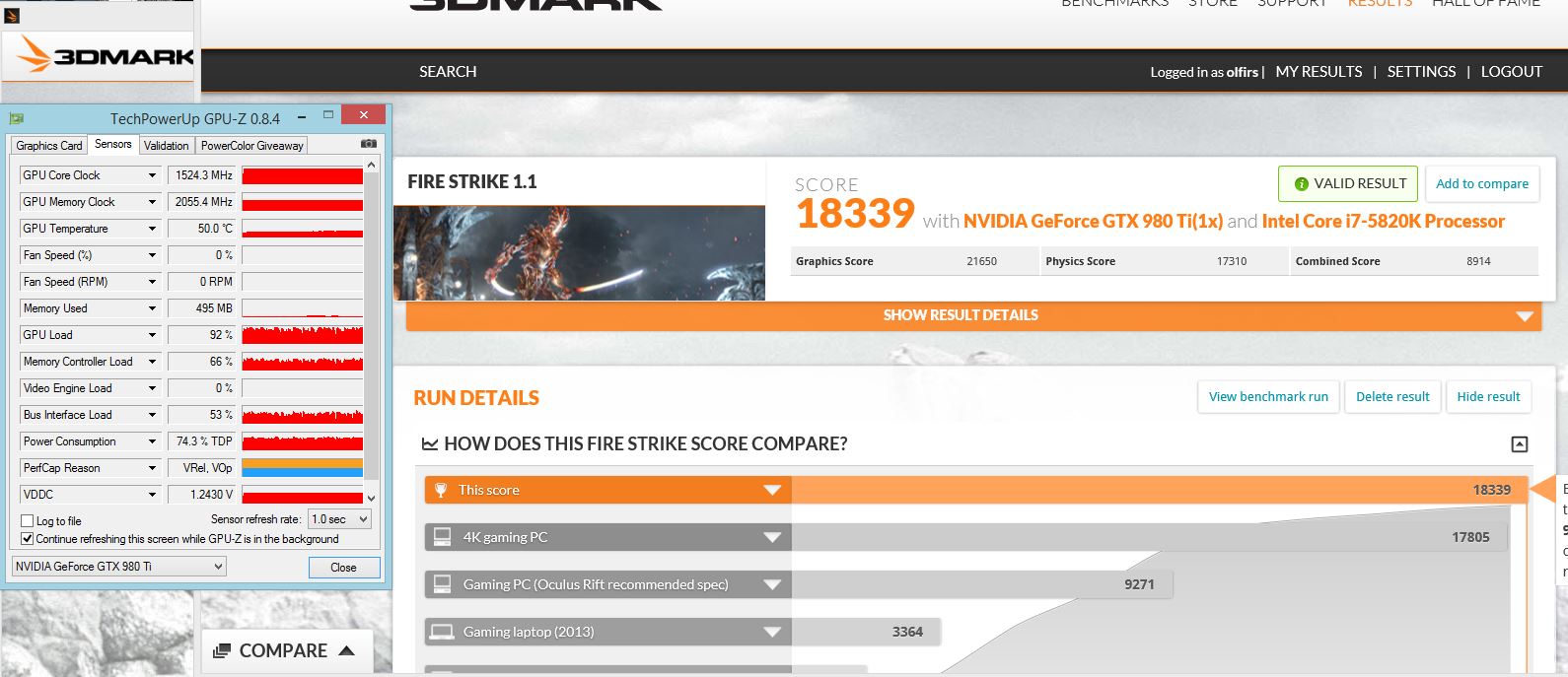Click the Physics Score 17310 cell
Image resolution: width=1568 pixels, height=677 pixels.
click(x=1164, y=261)
